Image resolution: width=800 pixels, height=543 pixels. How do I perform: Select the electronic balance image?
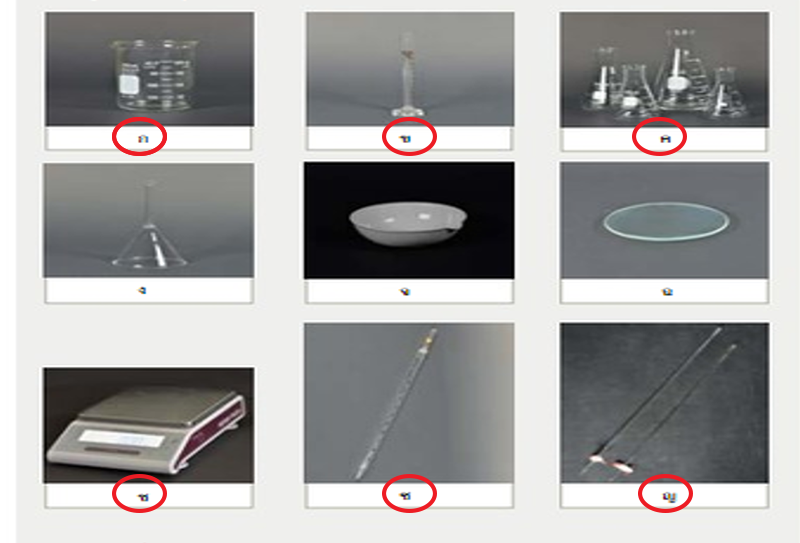(x=148, y=425)
